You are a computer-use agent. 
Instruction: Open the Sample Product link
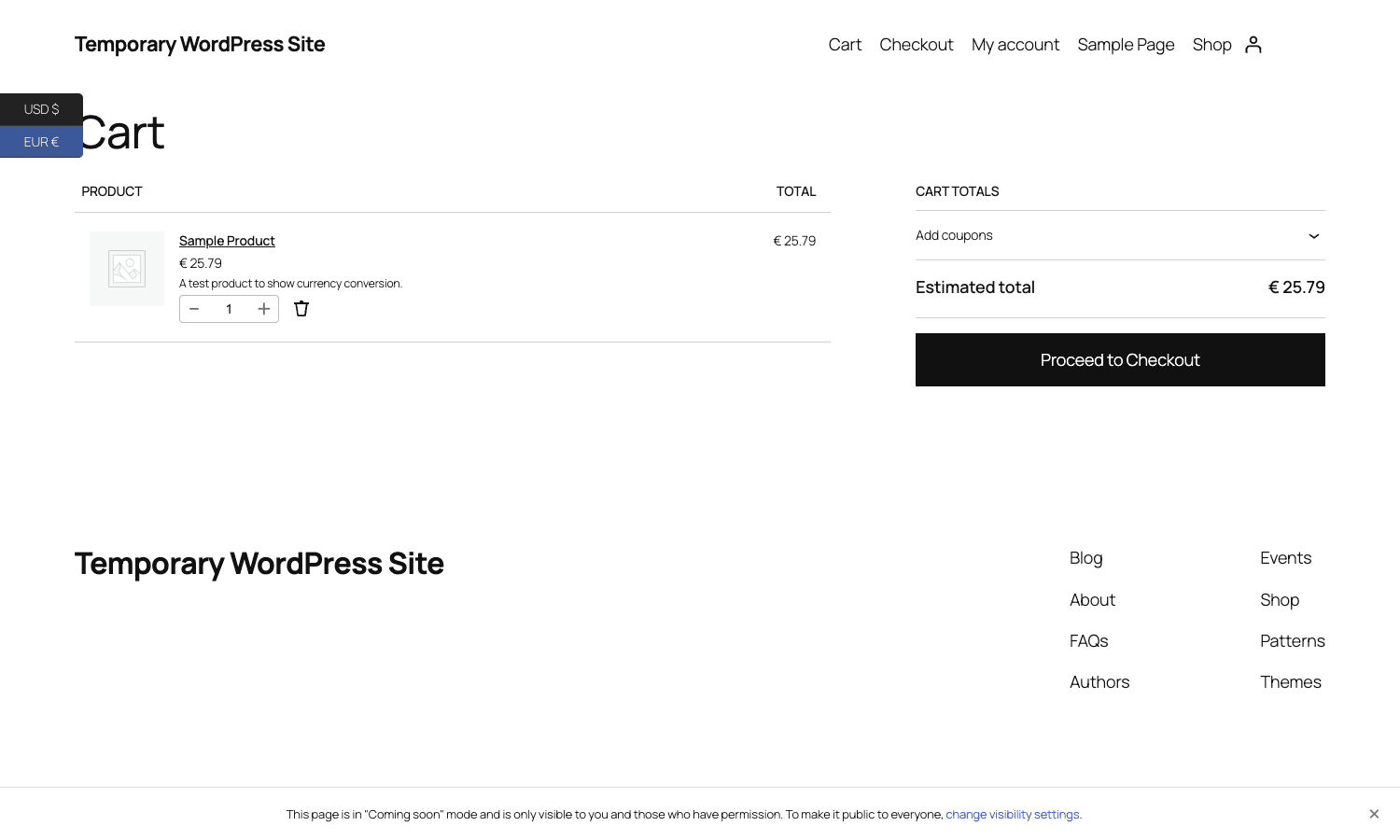[x=227, y=241]
